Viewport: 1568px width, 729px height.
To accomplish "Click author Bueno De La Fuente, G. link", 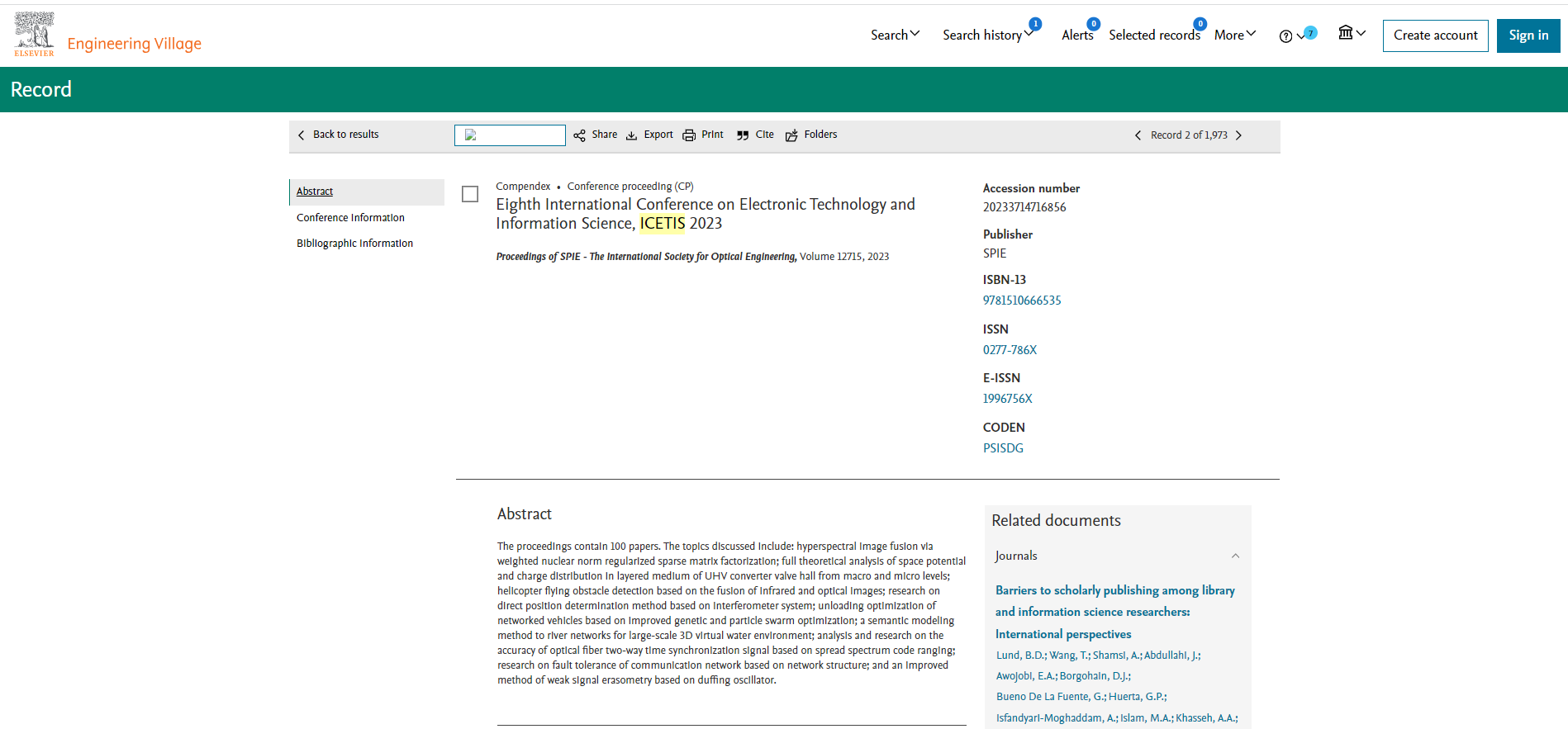I will pos(1051,697).
